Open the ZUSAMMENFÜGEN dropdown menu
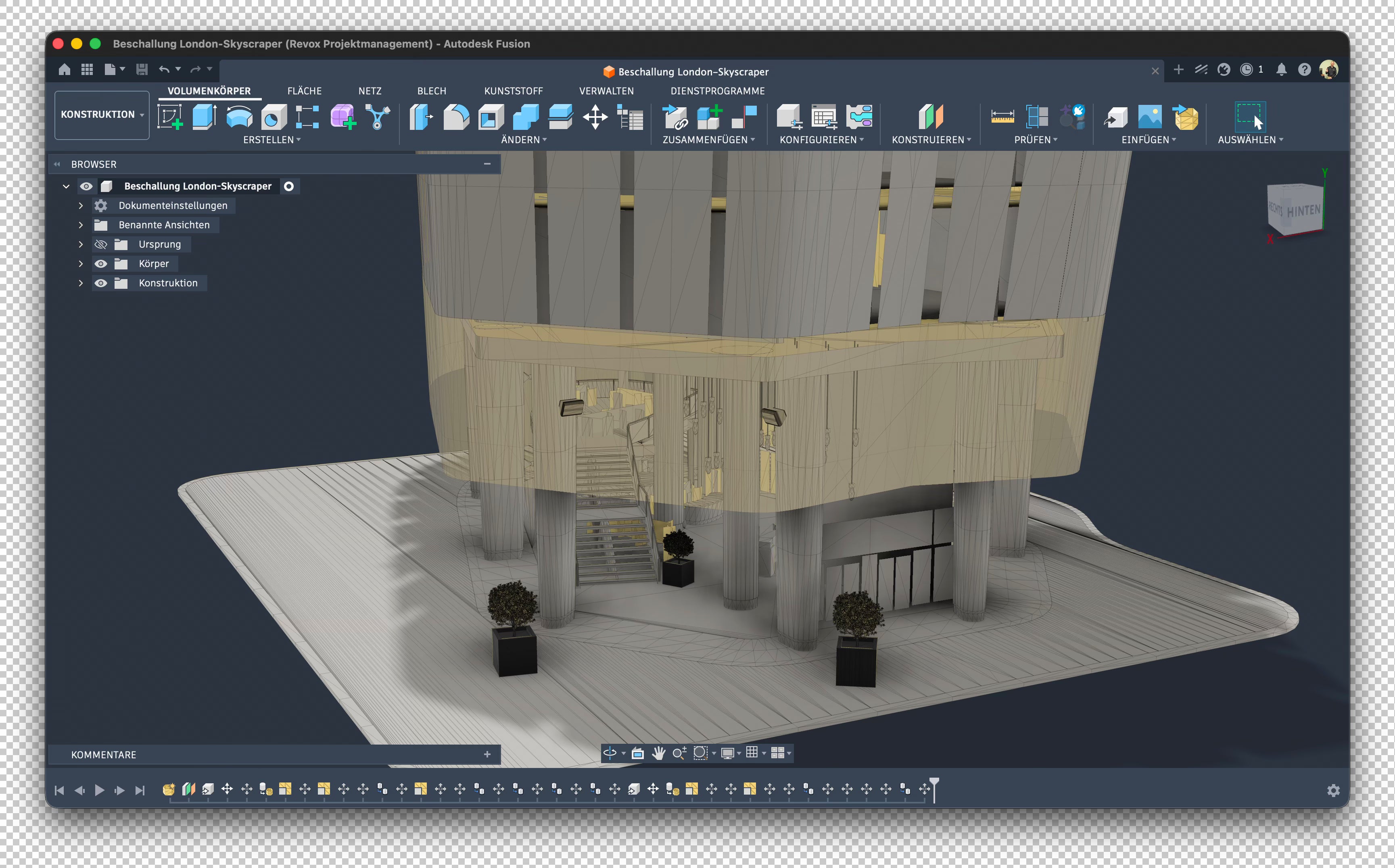Screen dimensions: 1395x868 point(708,140)
